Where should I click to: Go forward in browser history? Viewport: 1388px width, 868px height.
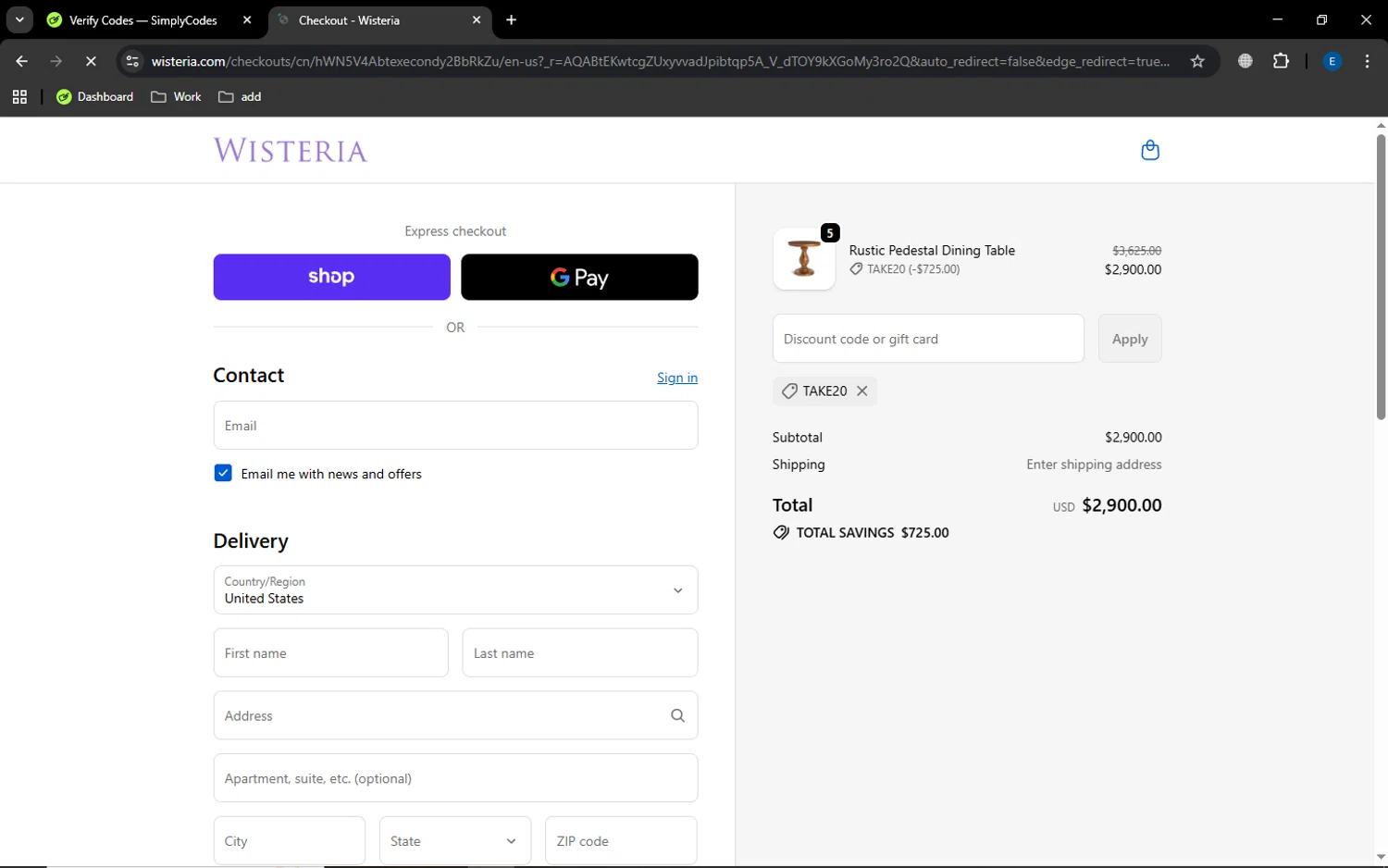(x=56, y=61)
